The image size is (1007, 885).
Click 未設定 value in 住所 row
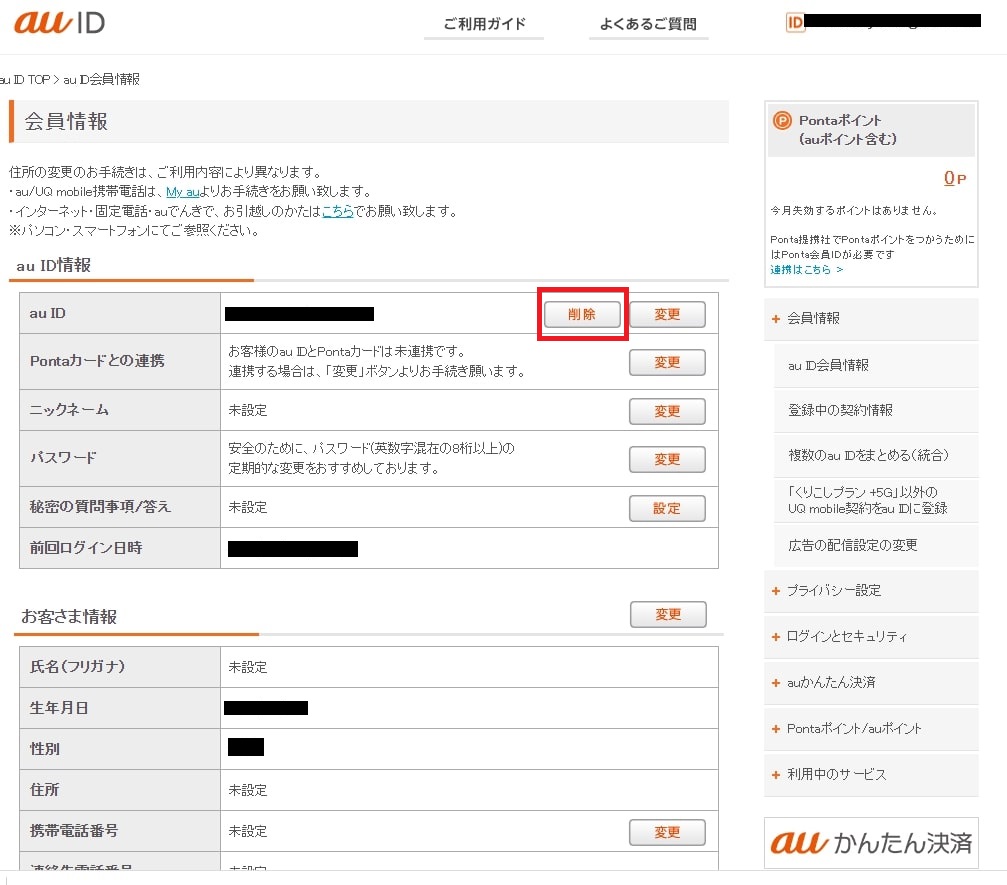click(x=248, y=791)
